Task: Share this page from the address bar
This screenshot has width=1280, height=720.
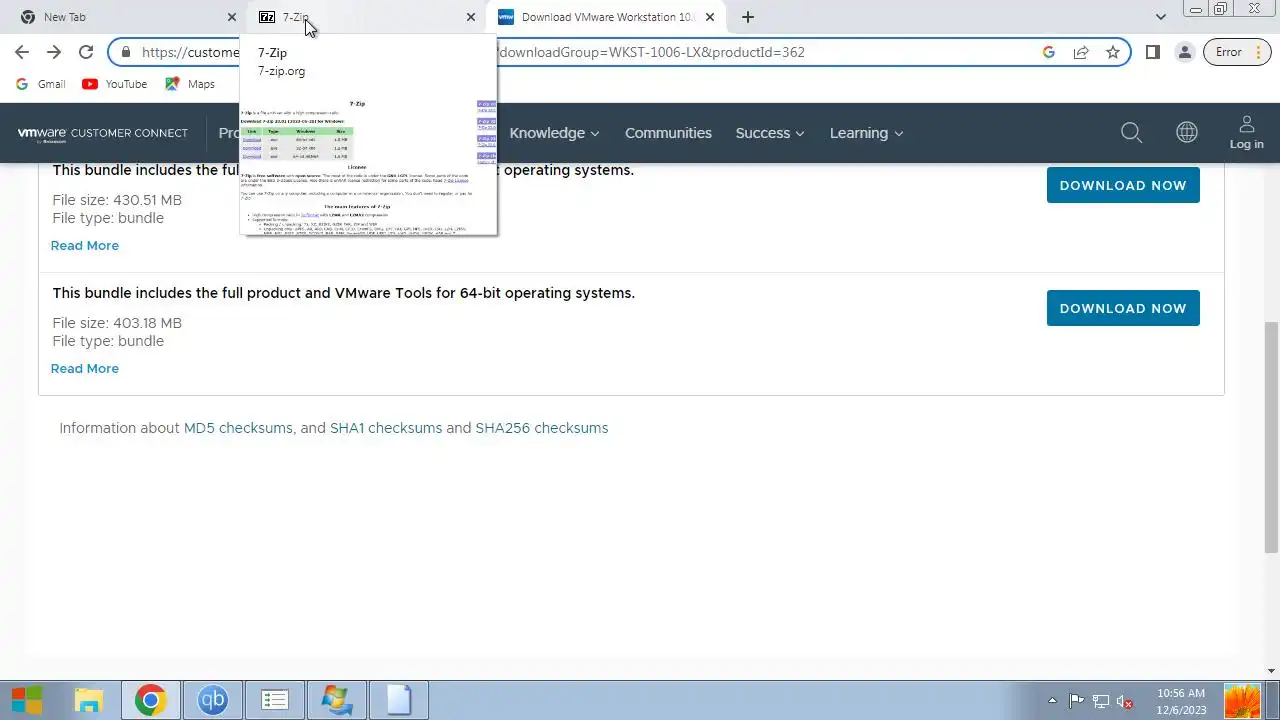Action: pos(1081,52)
